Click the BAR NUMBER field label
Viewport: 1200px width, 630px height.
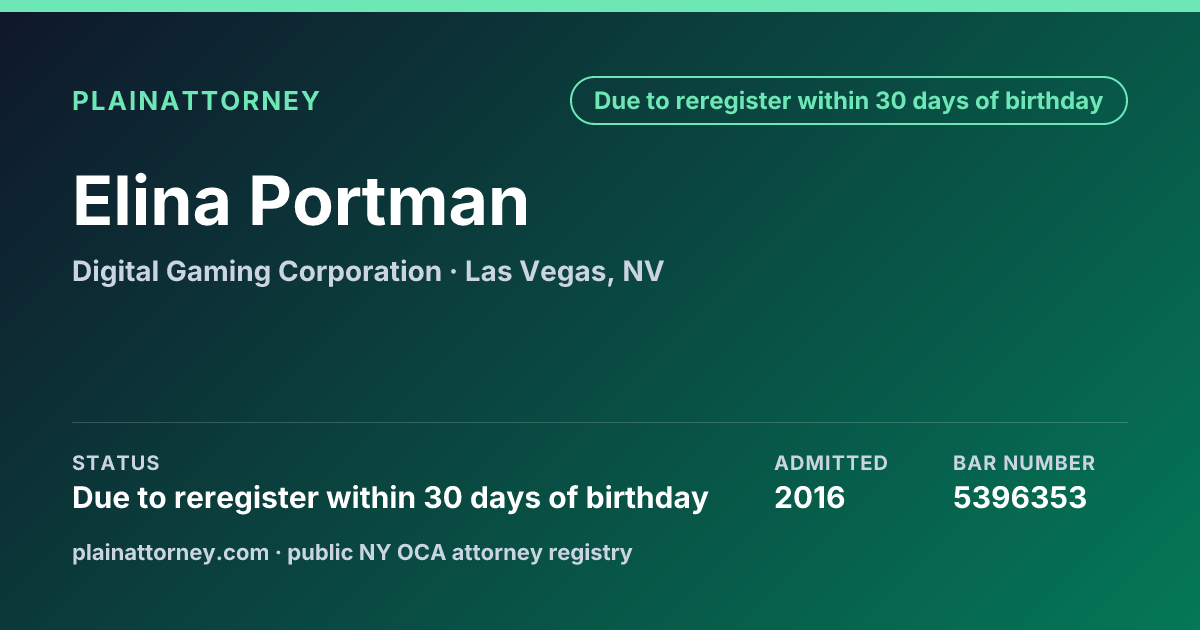[x=1024, y=463]
